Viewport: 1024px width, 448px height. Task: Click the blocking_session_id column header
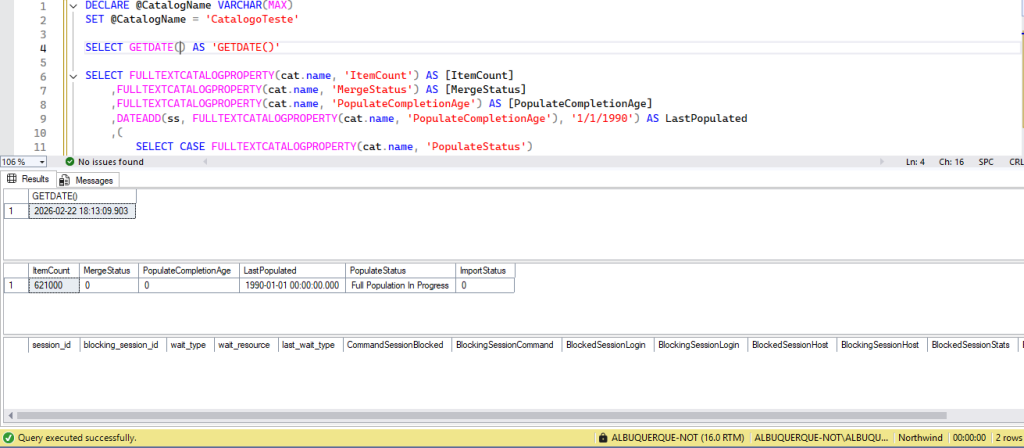point(121,345)
